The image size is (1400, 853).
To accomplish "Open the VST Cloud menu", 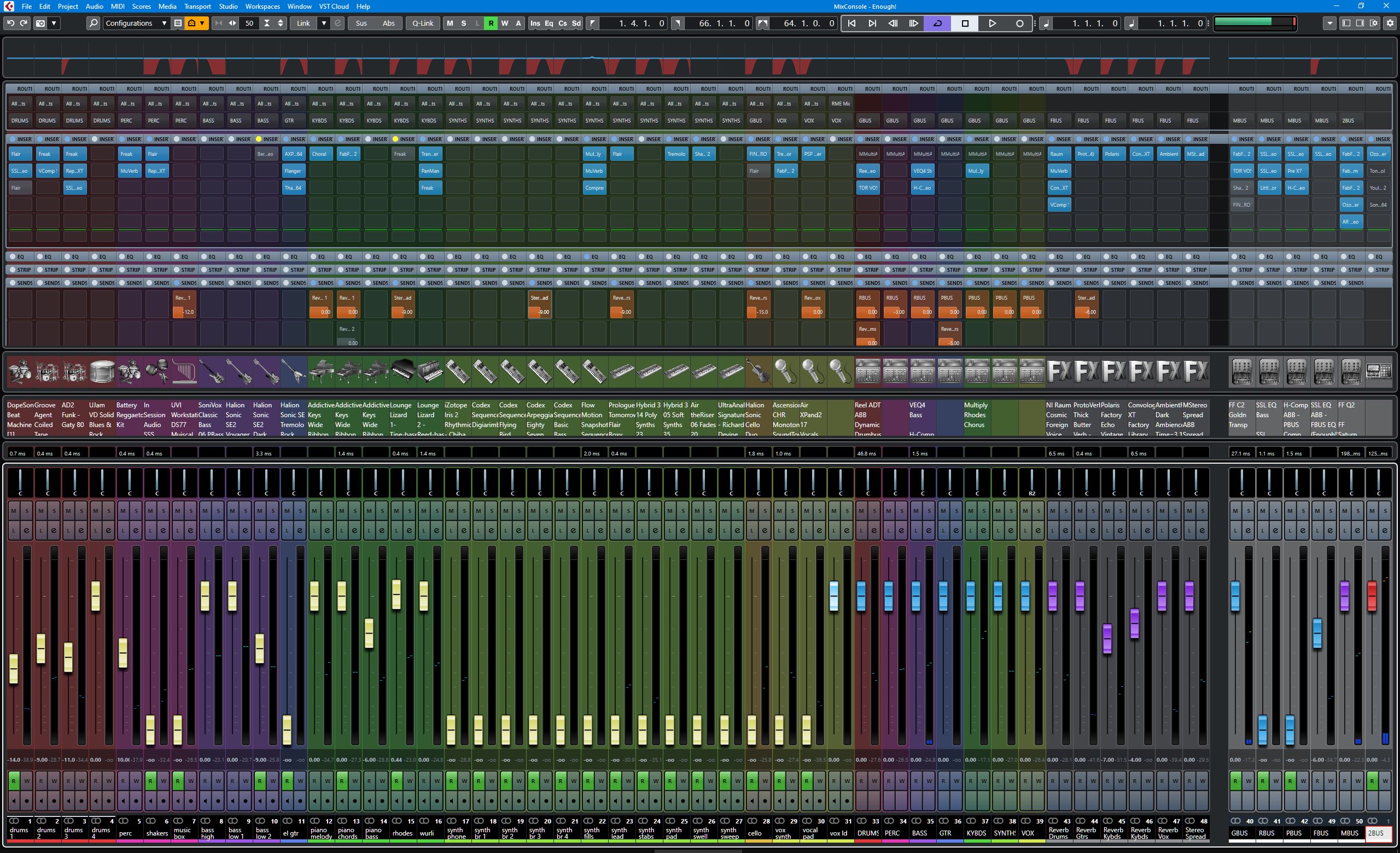I will [334, 6].
